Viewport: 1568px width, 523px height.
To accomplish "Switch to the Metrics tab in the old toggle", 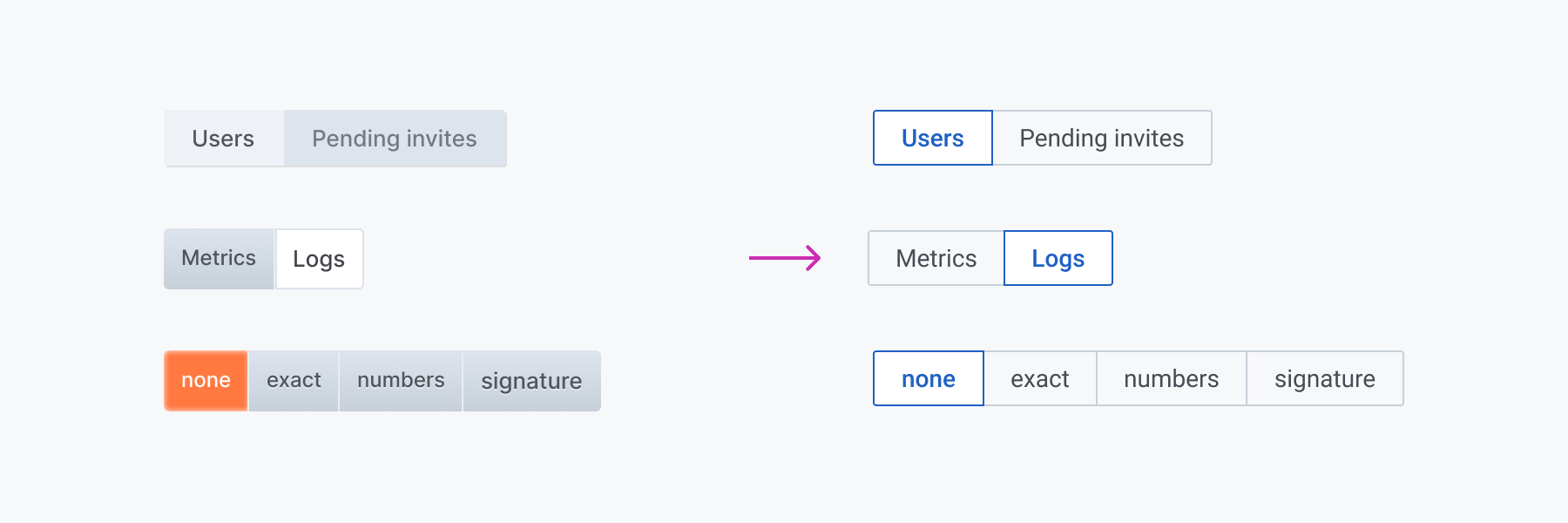I will tap(219, 258).
